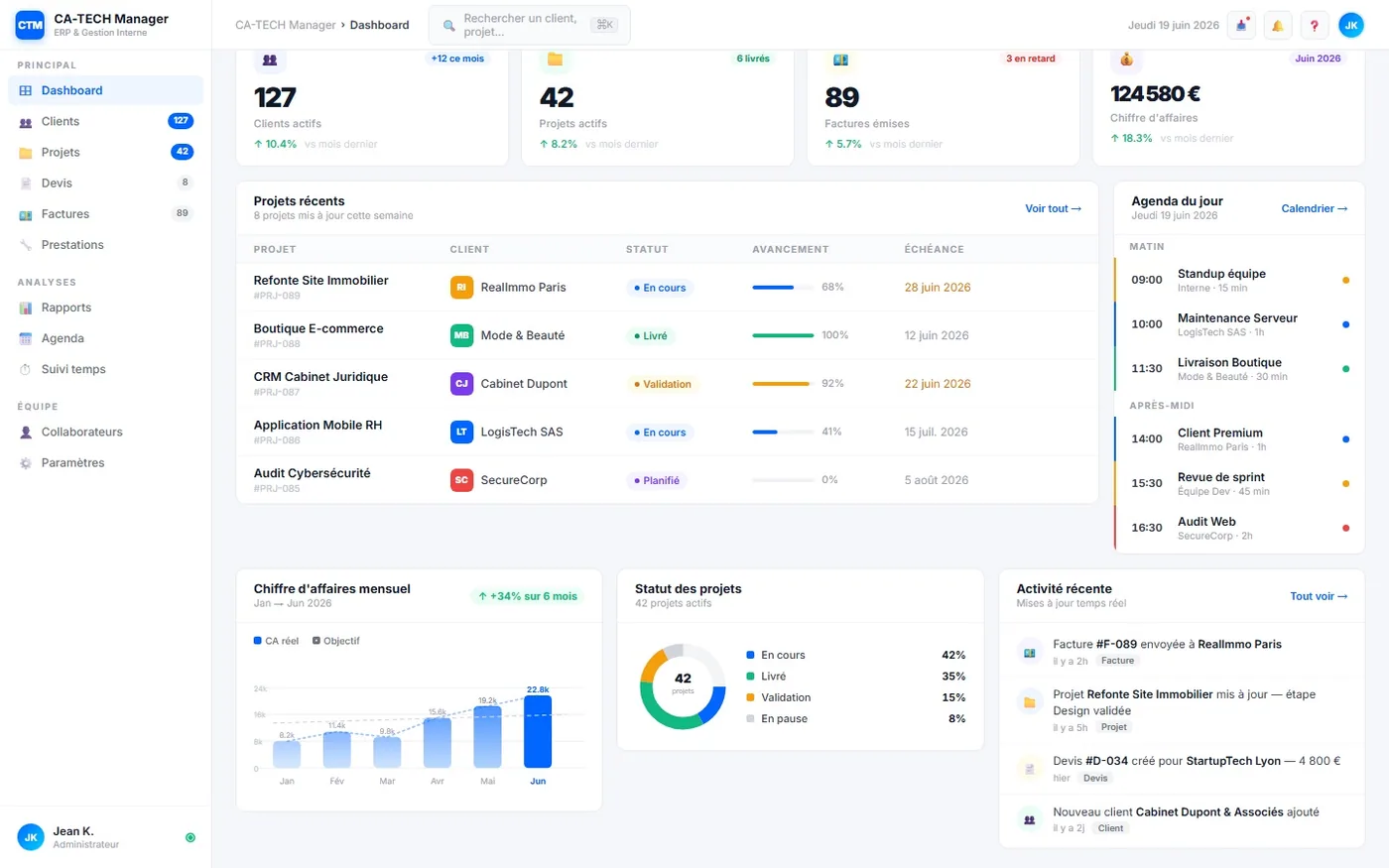Select the 16:30 Audit Web event

point(1239,528)
